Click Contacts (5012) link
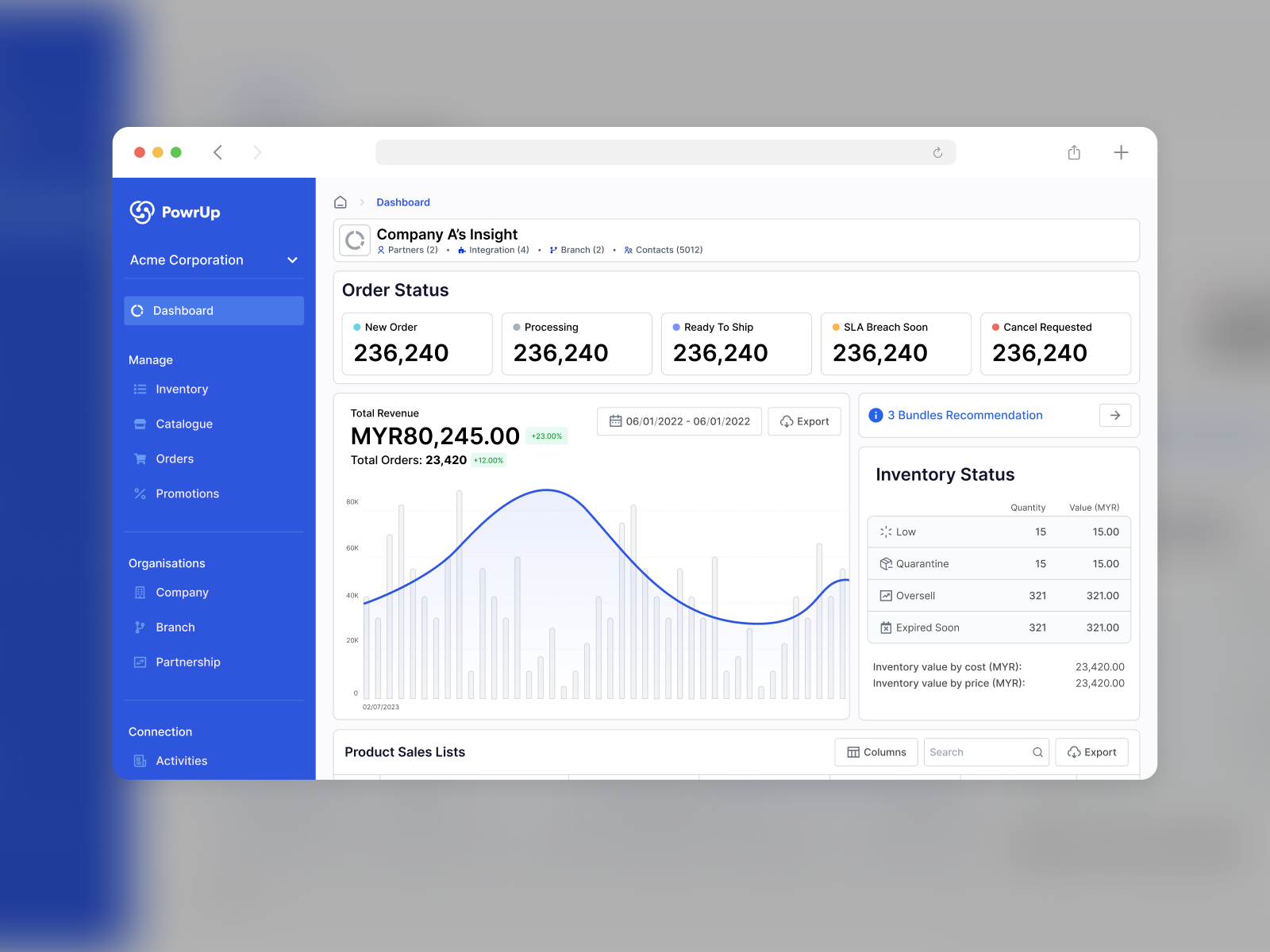Screen dimensions: 1270x952 click(x=664, y=250)
